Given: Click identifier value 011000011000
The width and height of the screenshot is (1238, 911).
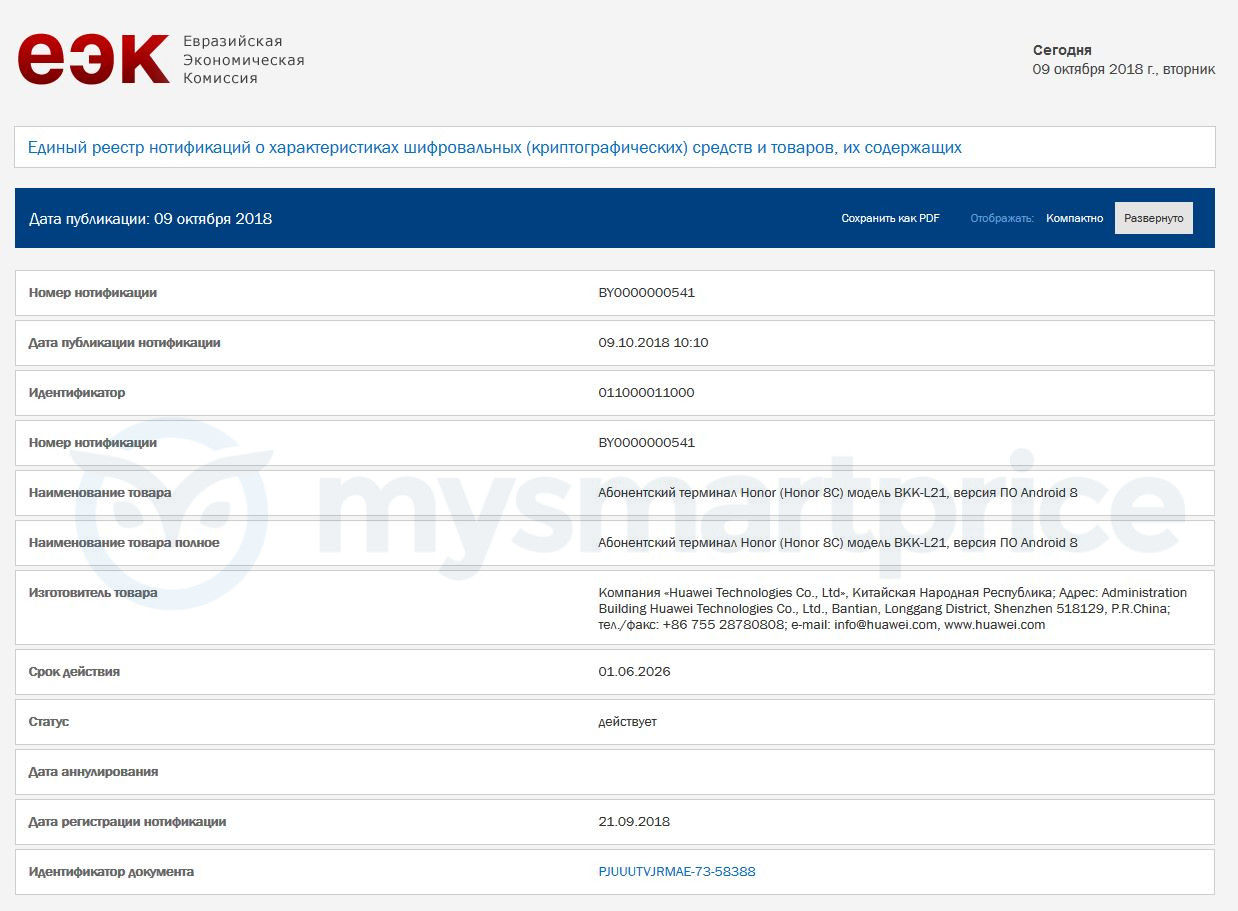Looking at the screenshot, I should 646,393.
